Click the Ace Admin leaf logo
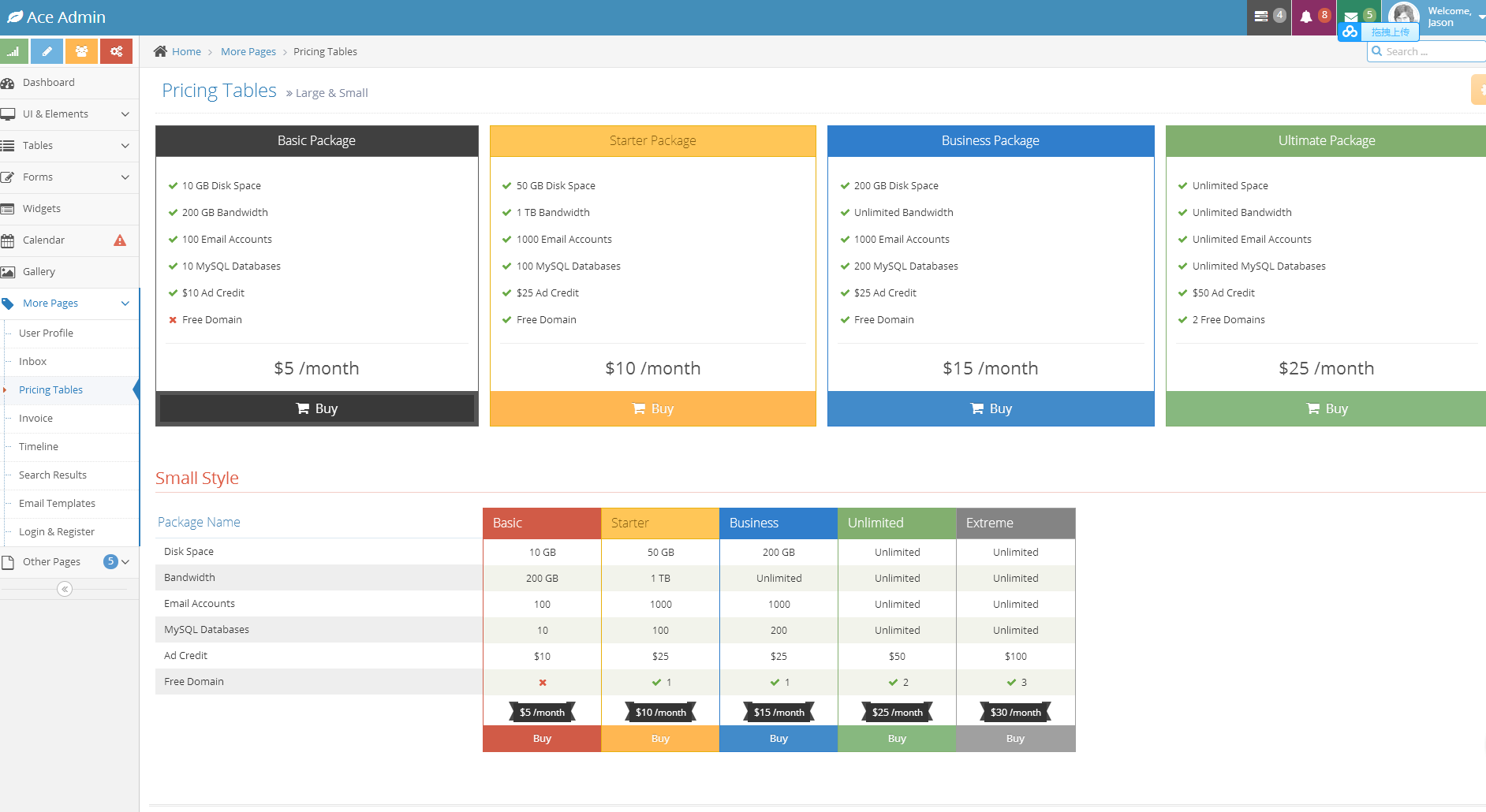 (x=15, y=17)
